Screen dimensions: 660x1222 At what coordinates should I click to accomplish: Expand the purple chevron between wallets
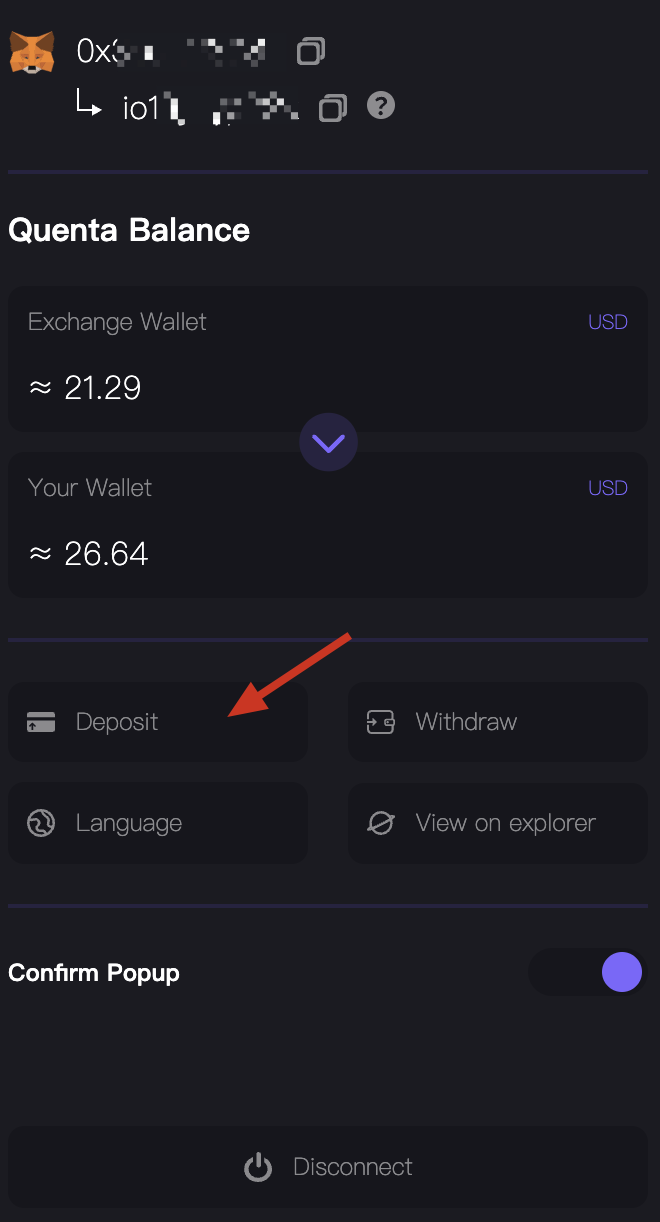point(328,442)
